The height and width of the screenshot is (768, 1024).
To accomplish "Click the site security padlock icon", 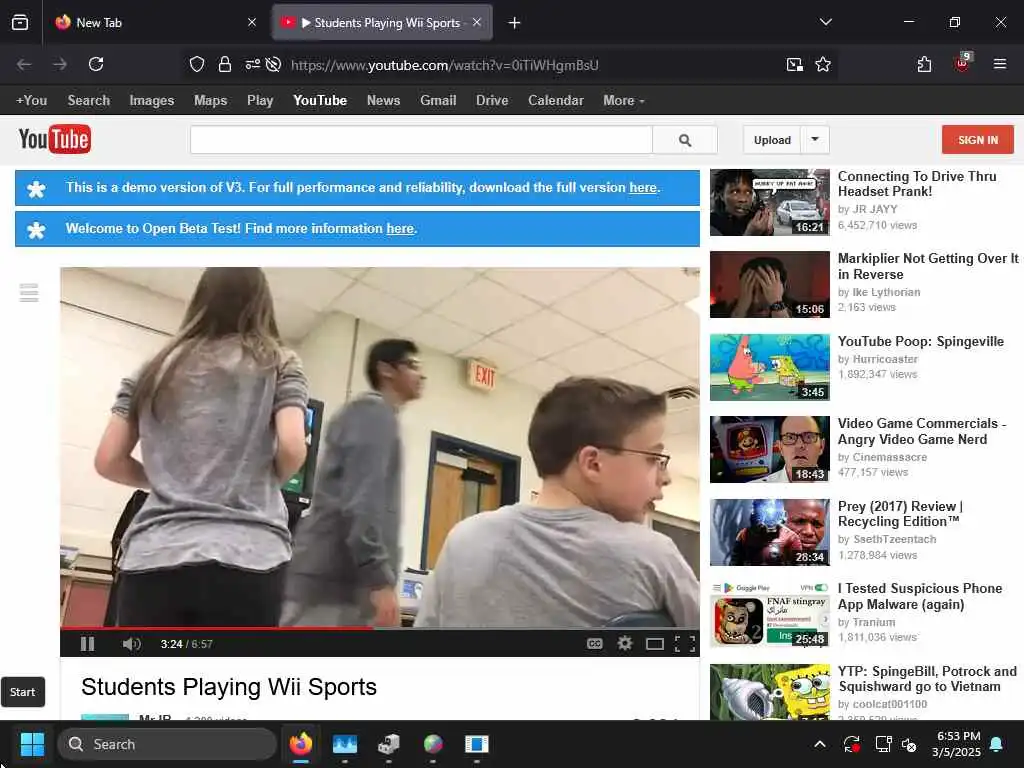I will [225, 64].
